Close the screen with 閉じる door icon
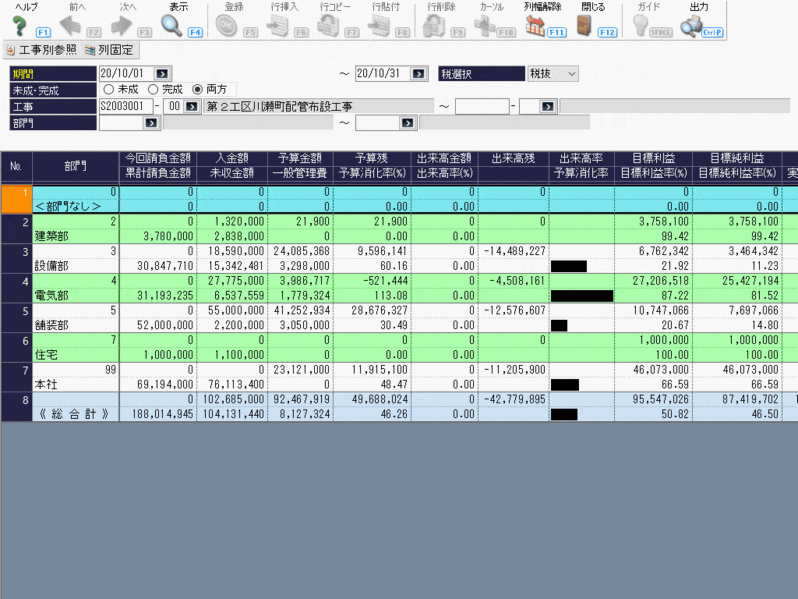The height and width of the screenshot is (599, 798). coord(584,26)
